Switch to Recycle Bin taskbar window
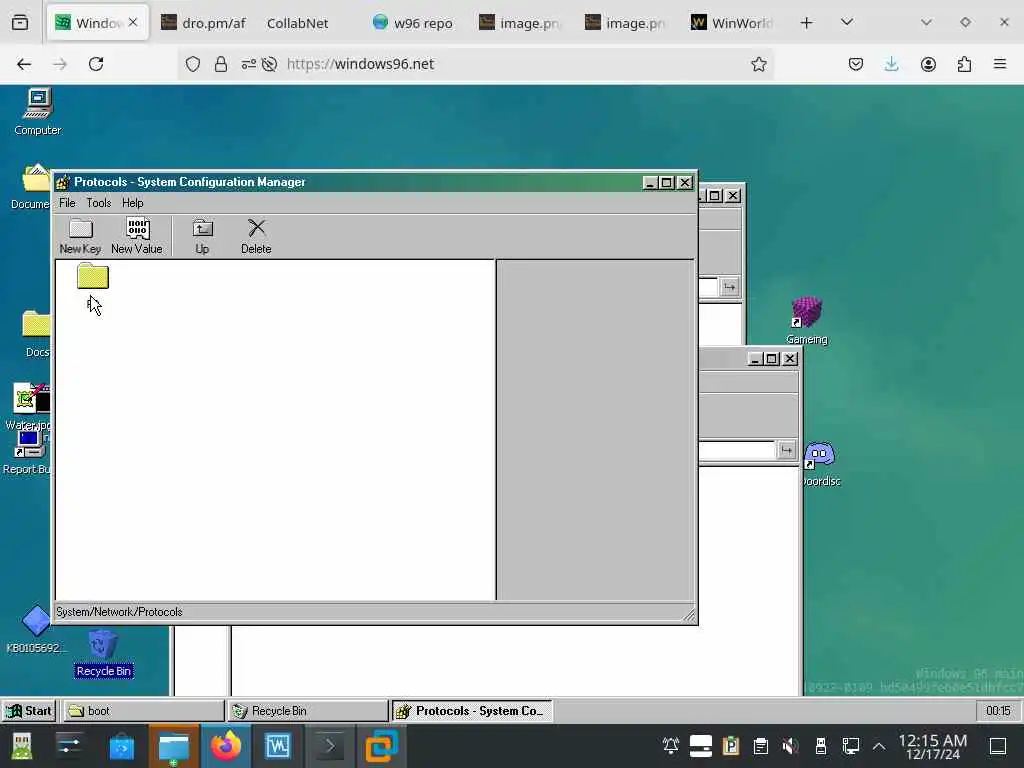The height and width of the screenshot is (768, 1024). pyautogui.click(x=308, y=711)
